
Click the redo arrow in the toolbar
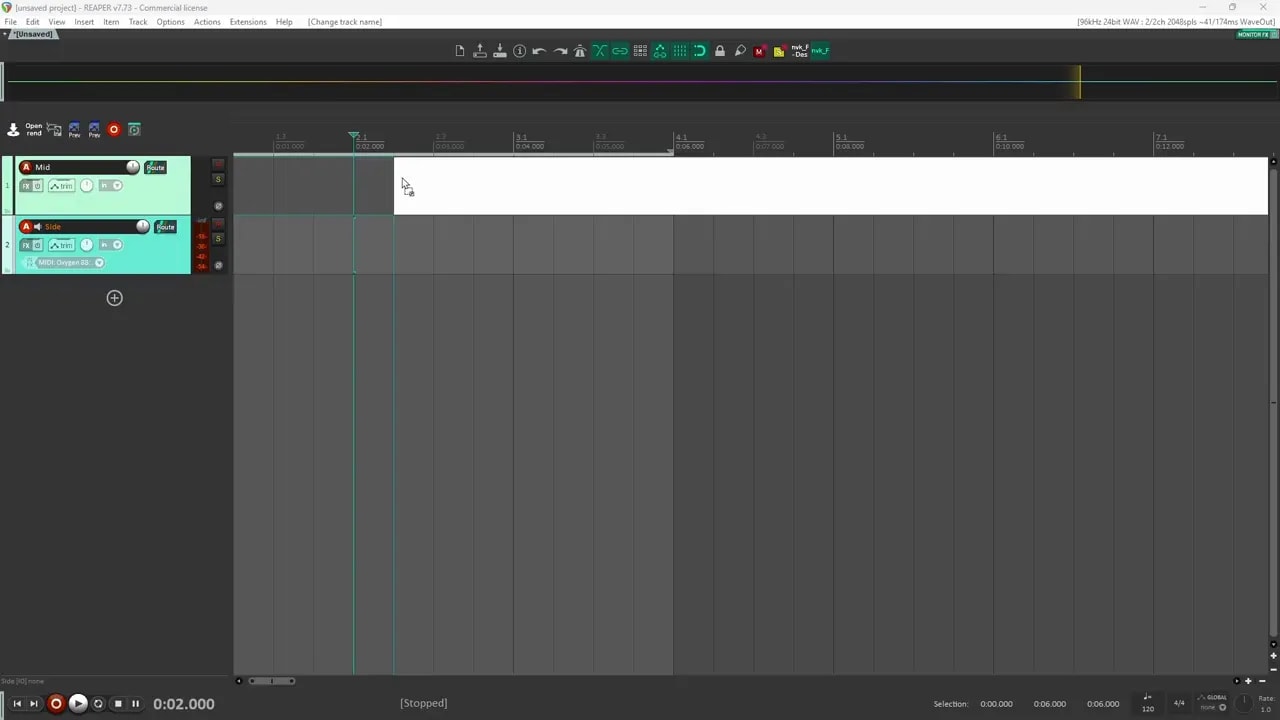pos(560,51)
